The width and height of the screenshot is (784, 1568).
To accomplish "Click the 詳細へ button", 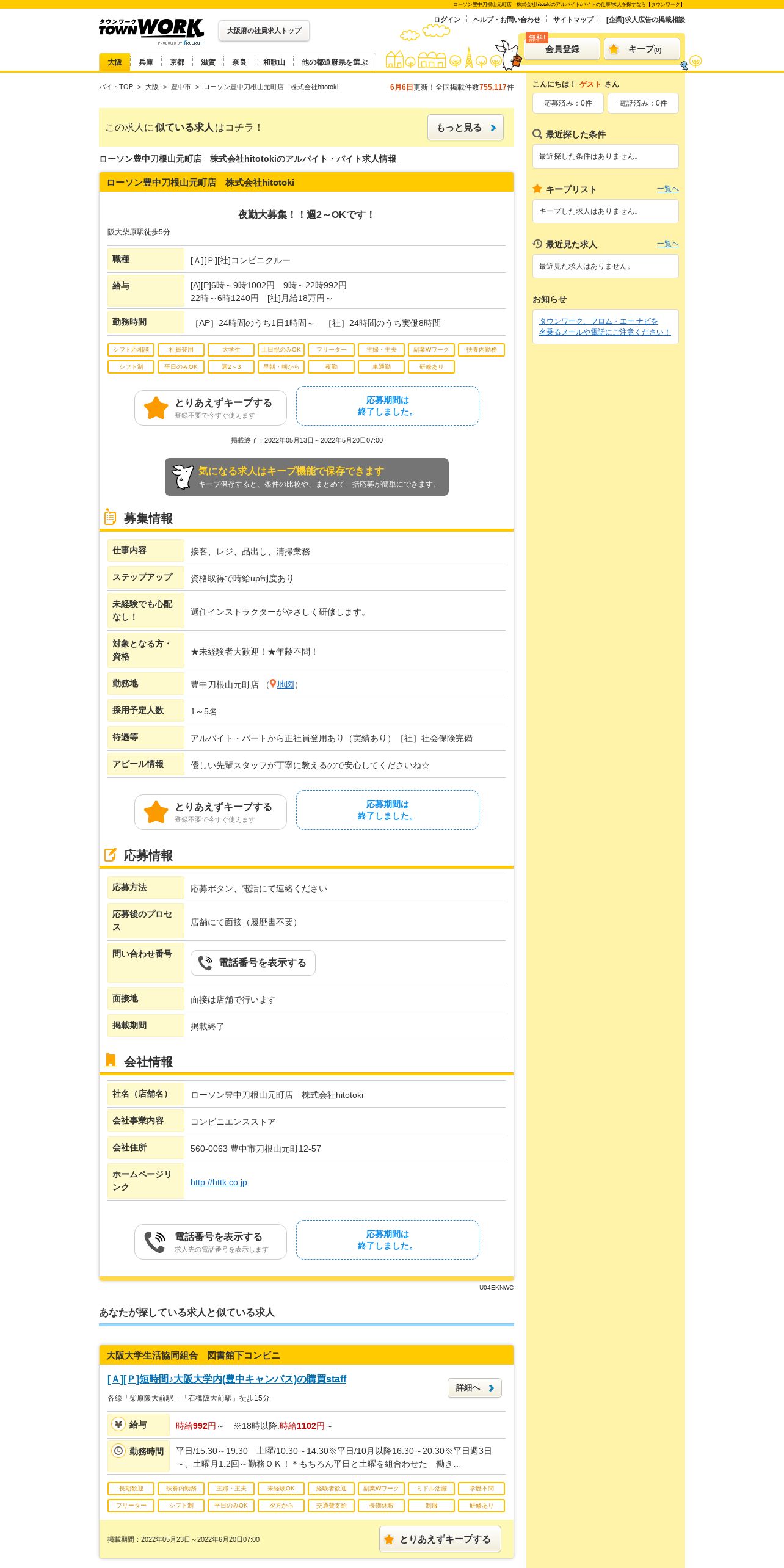I will pyautogui.click(x=474, y=1388).
